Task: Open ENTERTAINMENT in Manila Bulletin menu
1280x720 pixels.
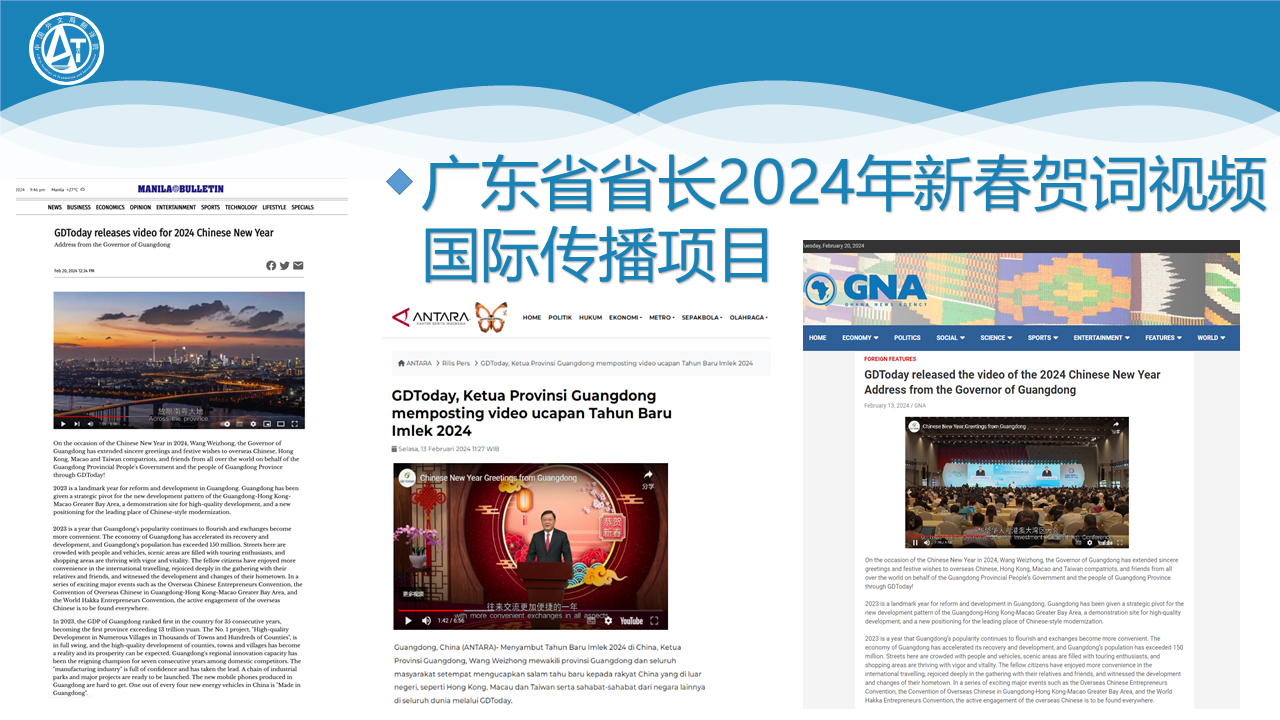Action: coord(176,208)
